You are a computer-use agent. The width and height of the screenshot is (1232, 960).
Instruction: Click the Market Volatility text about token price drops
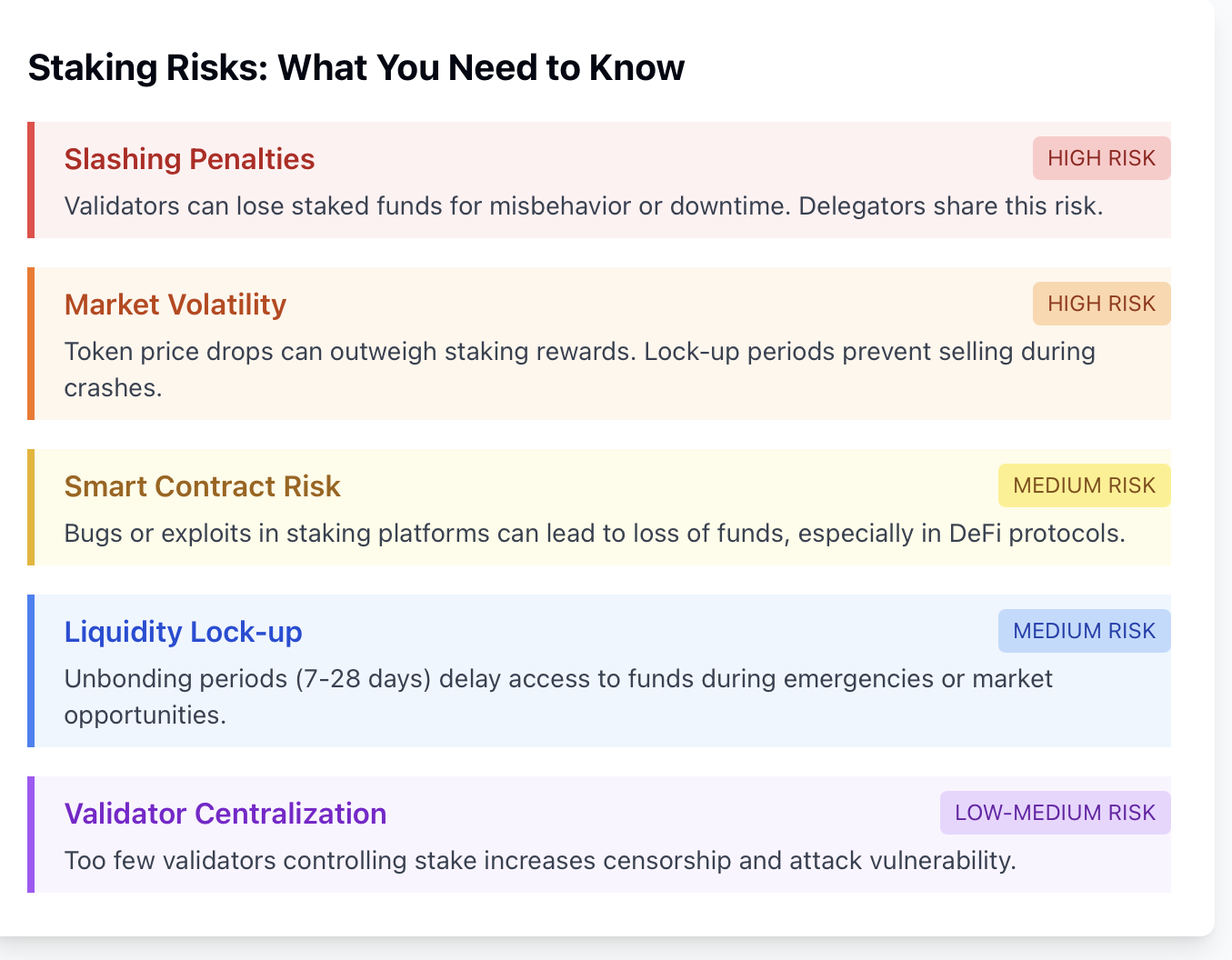coord(579,352)
